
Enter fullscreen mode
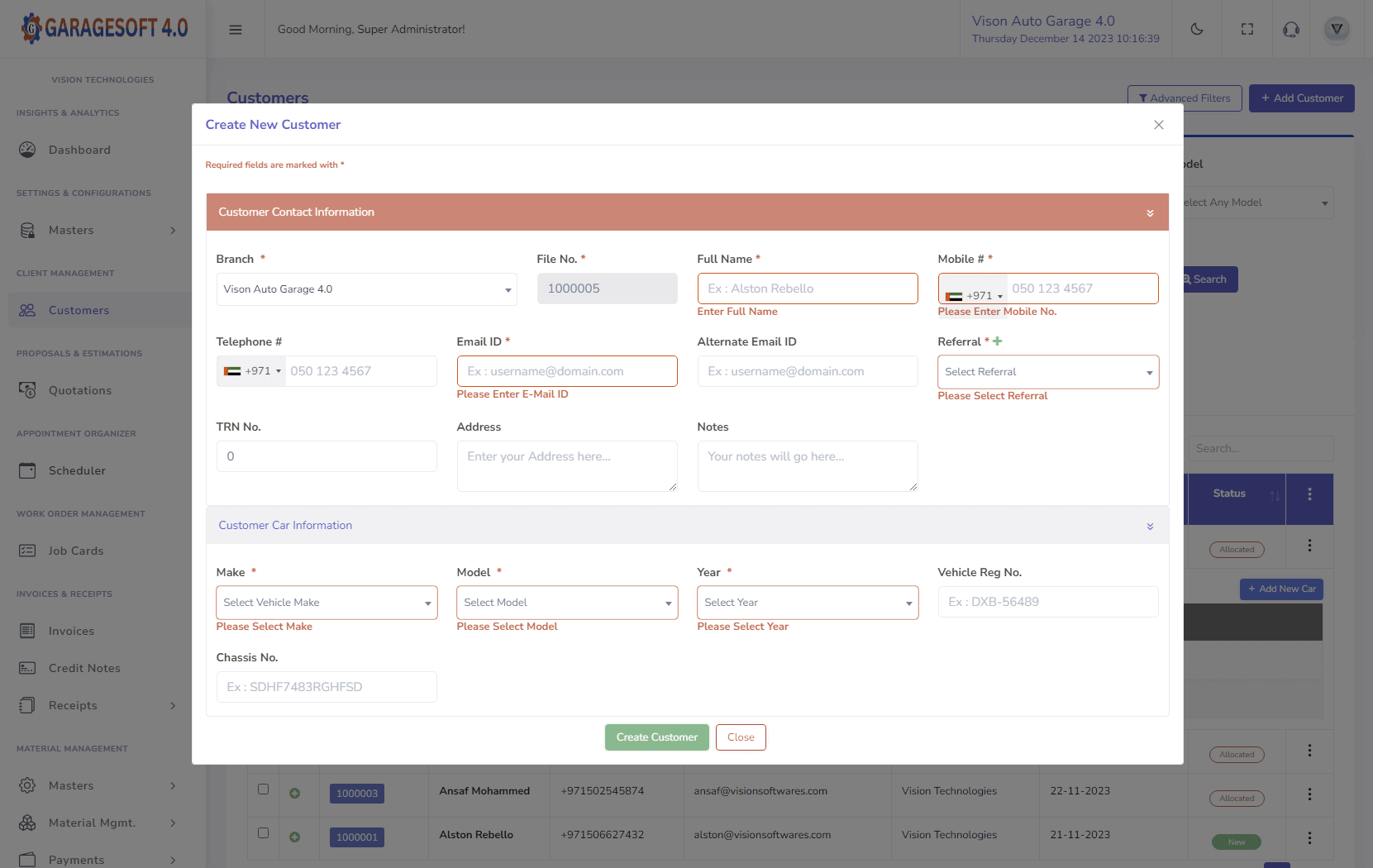(1247, 29)
